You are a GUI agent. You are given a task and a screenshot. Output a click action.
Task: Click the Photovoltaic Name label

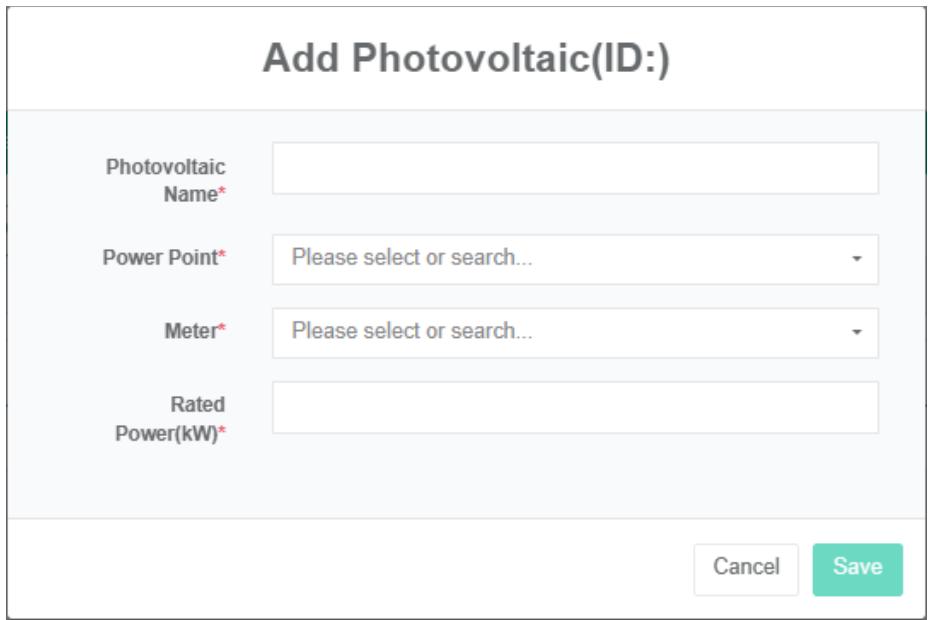[x=165, y=180]
